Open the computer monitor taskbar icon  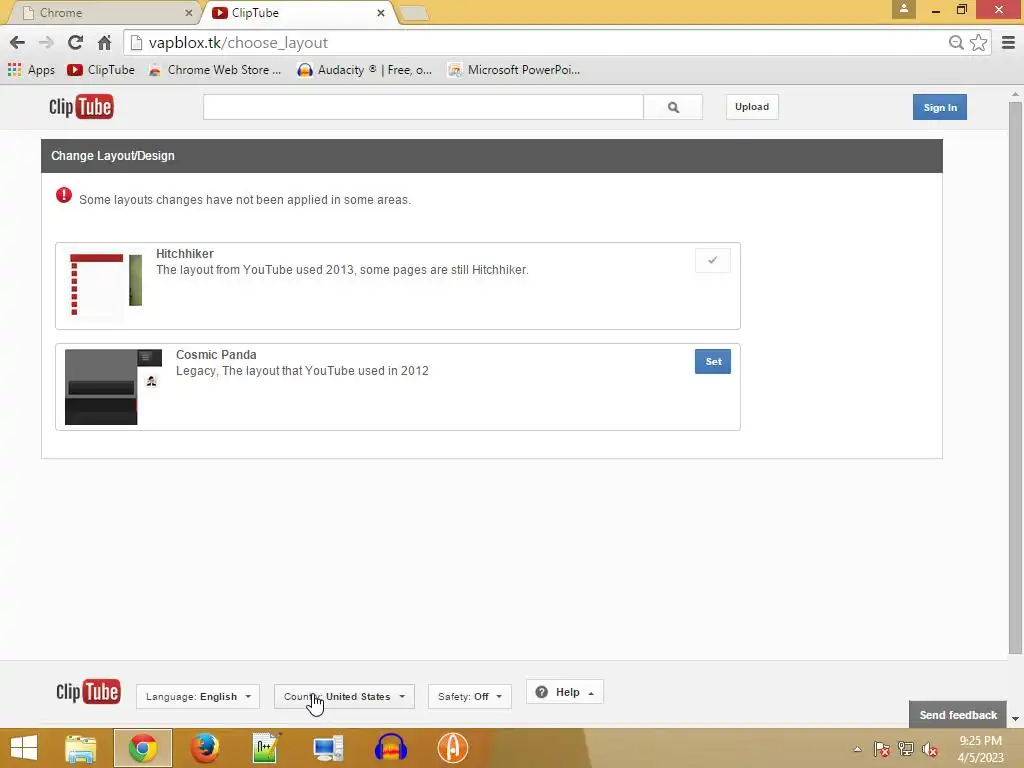[x=328, y=748]
